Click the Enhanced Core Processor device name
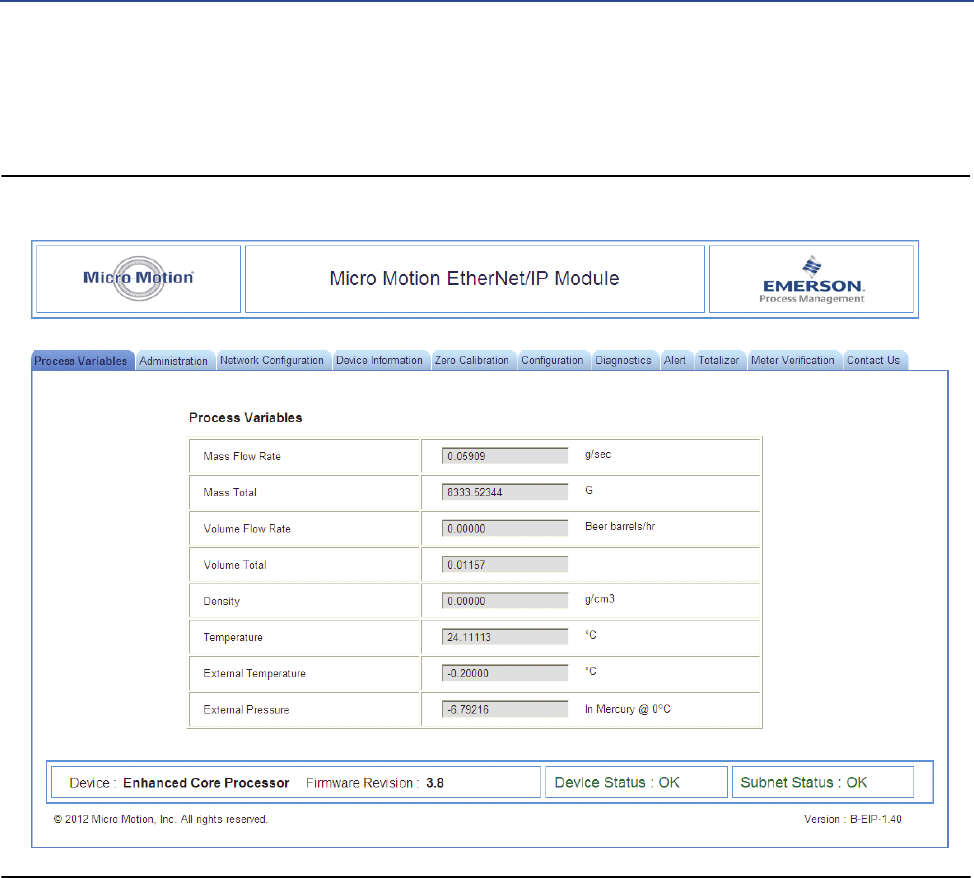The image size is (974, 878). 206,783
